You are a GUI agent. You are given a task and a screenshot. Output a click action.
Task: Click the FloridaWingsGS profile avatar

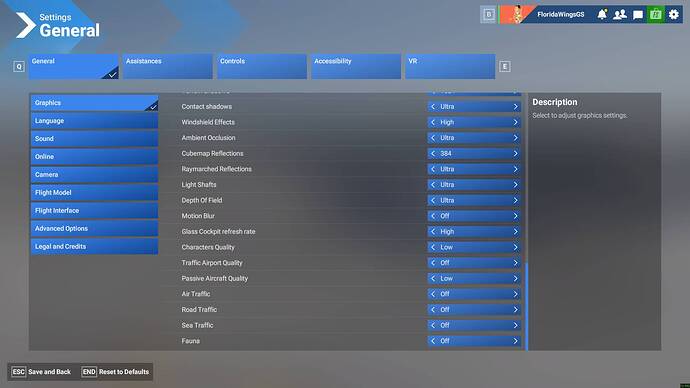click(x=518, y=15)
